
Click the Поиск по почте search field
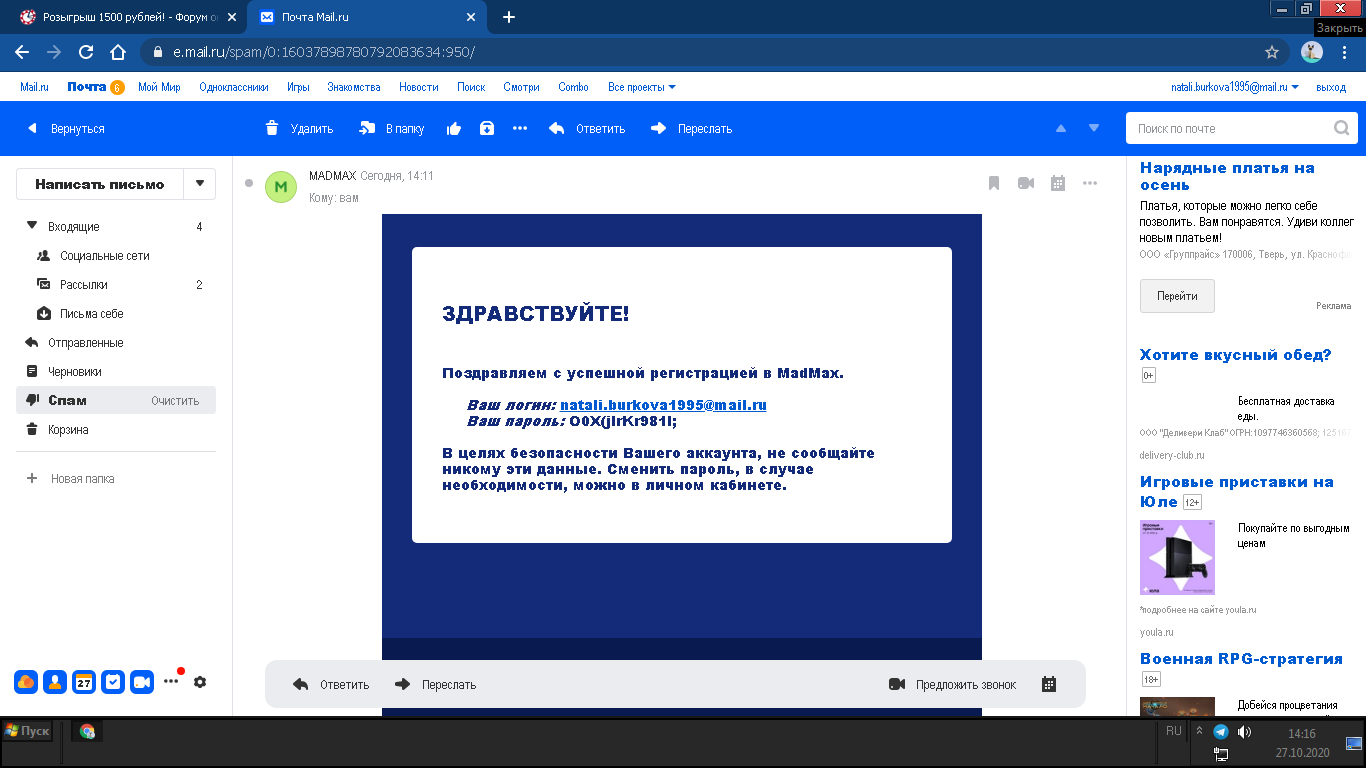coord(1228,128)
